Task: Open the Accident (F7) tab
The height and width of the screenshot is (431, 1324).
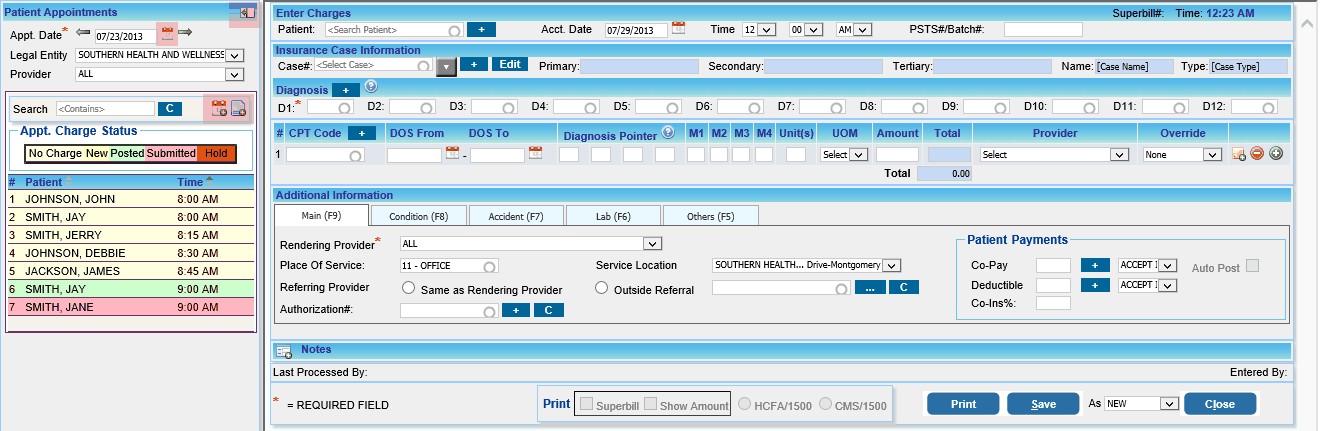Action: [514, 216]
